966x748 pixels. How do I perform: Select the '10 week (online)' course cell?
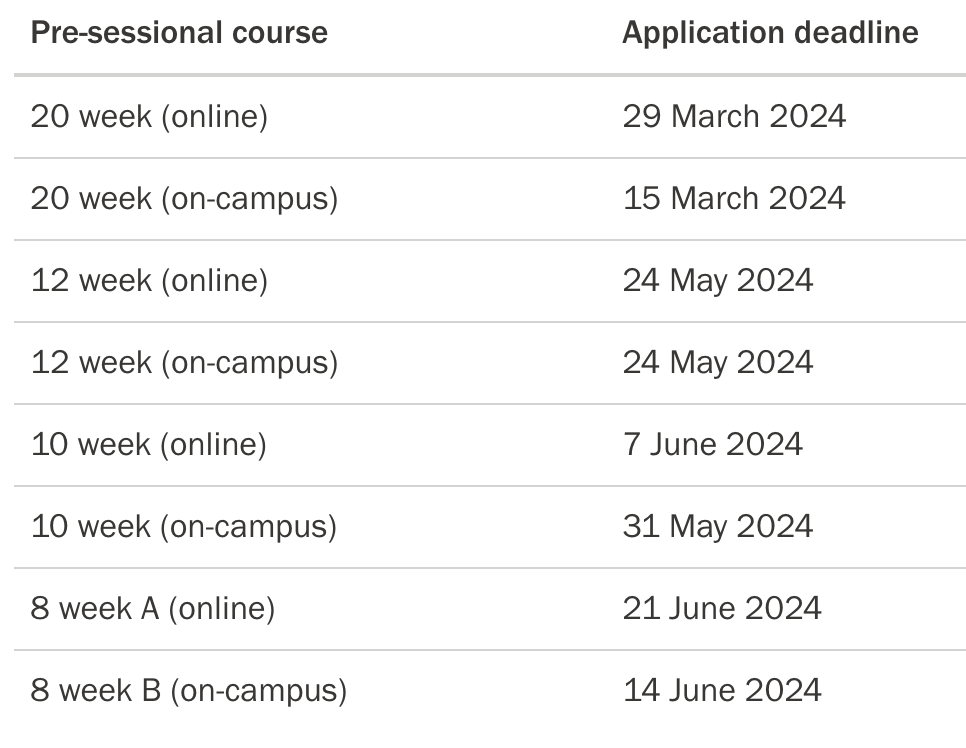tap(149, 445)
